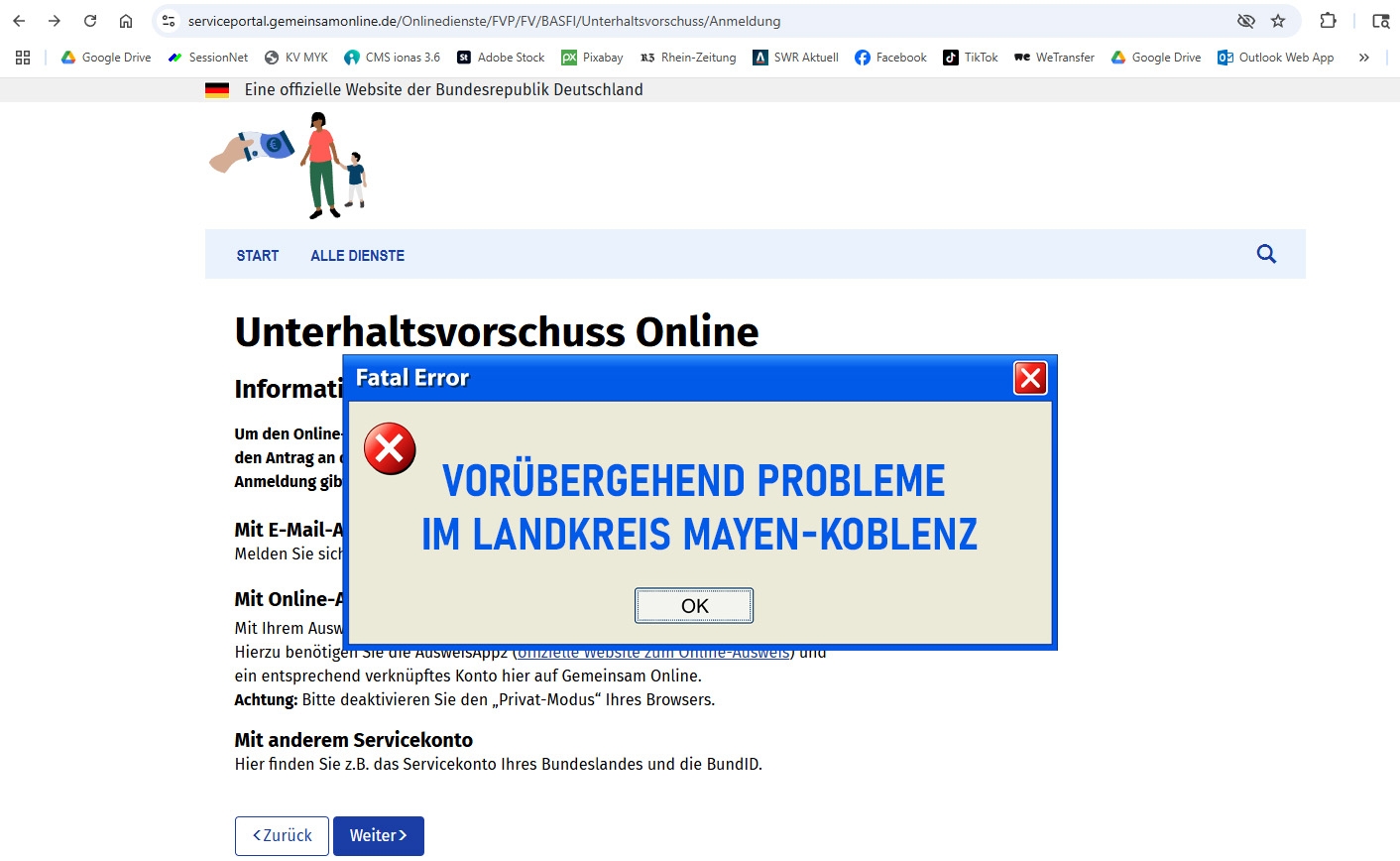
Task: Open the apps grid in bookmarks bar
Action: 23,58
